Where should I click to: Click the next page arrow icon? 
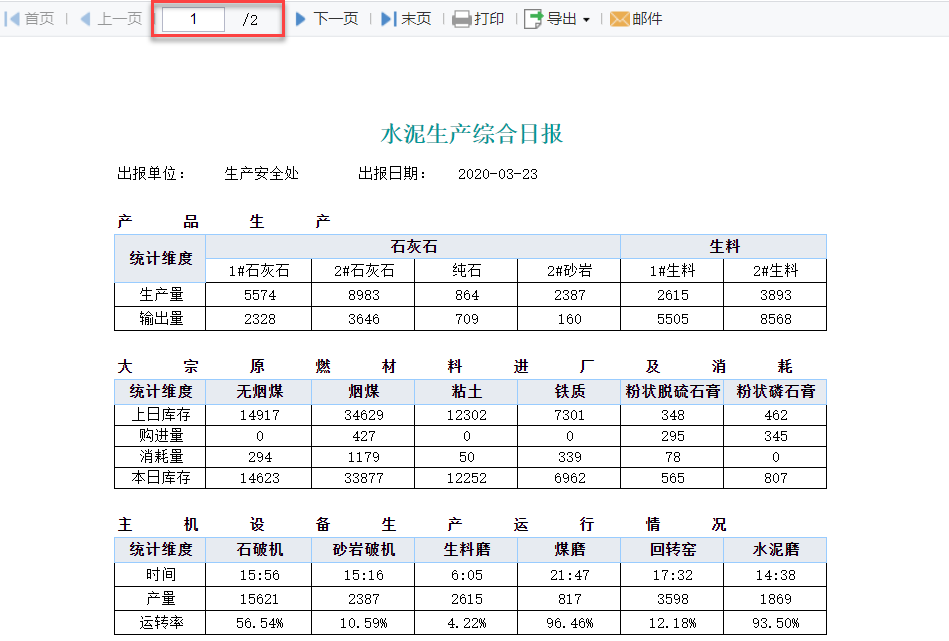[300, 19]
